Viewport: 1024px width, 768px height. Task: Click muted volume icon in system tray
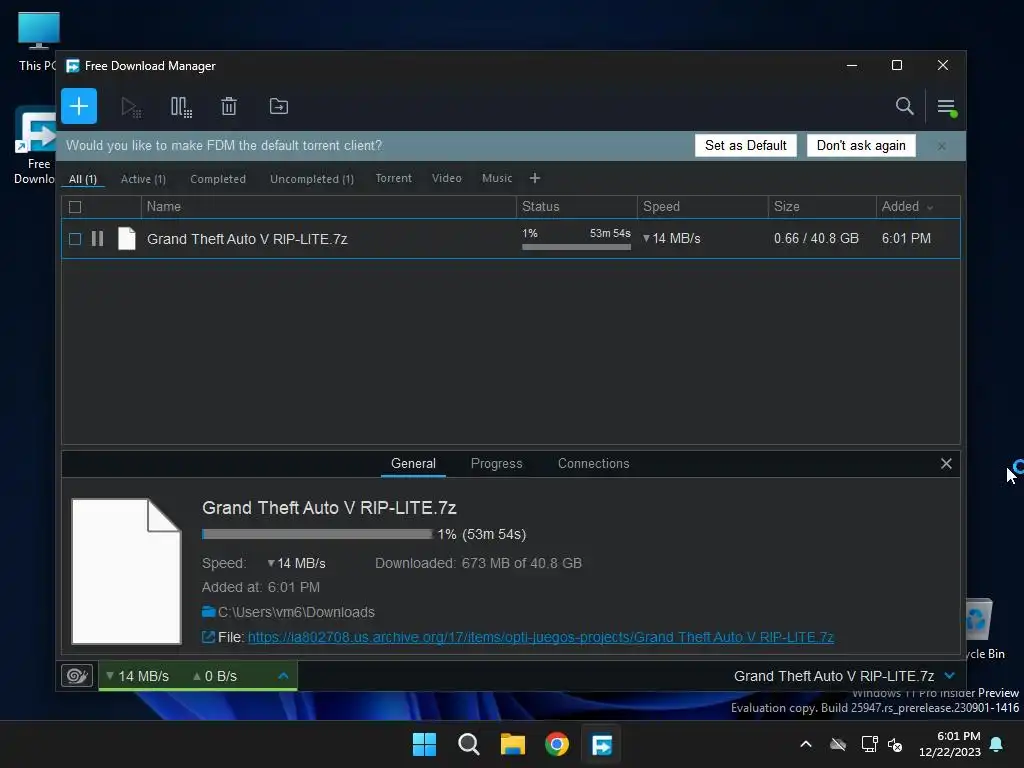(895, 744)
